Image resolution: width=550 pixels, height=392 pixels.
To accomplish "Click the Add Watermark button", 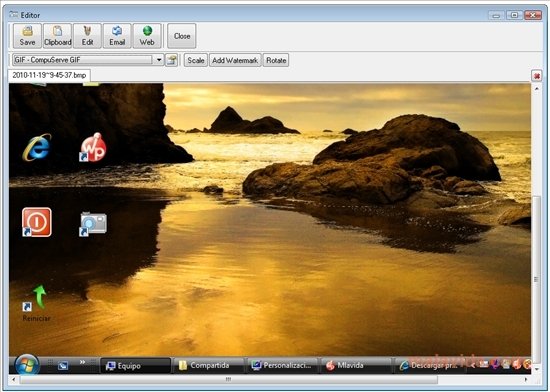I will 235,60.
